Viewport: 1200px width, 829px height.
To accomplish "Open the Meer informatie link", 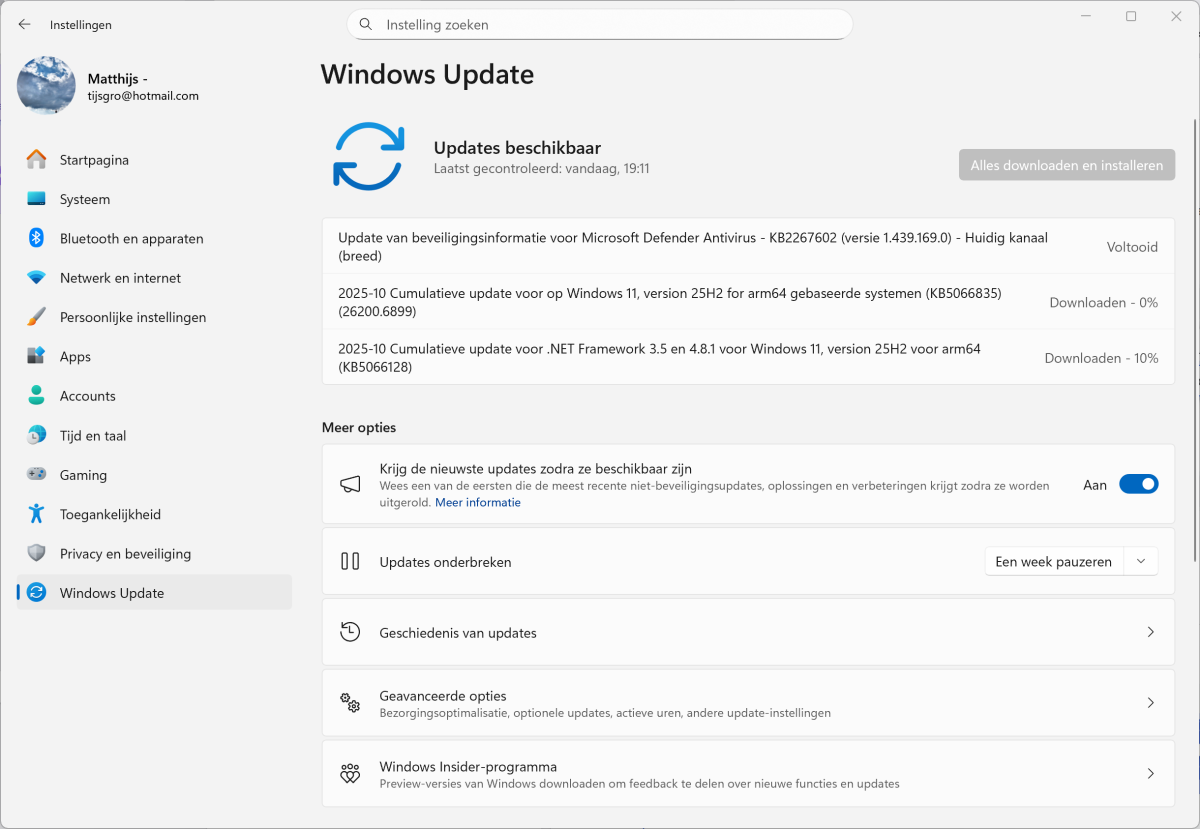I will coord(478,503).
